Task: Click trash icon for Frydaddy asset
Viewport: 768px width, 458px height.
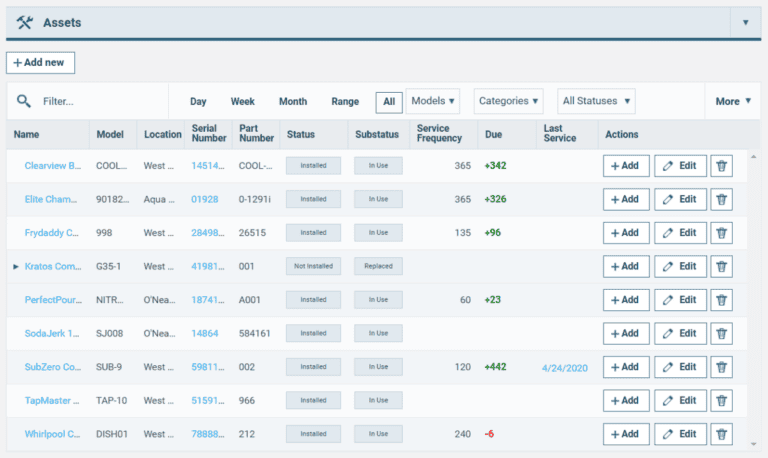Action: click(721, 233)
